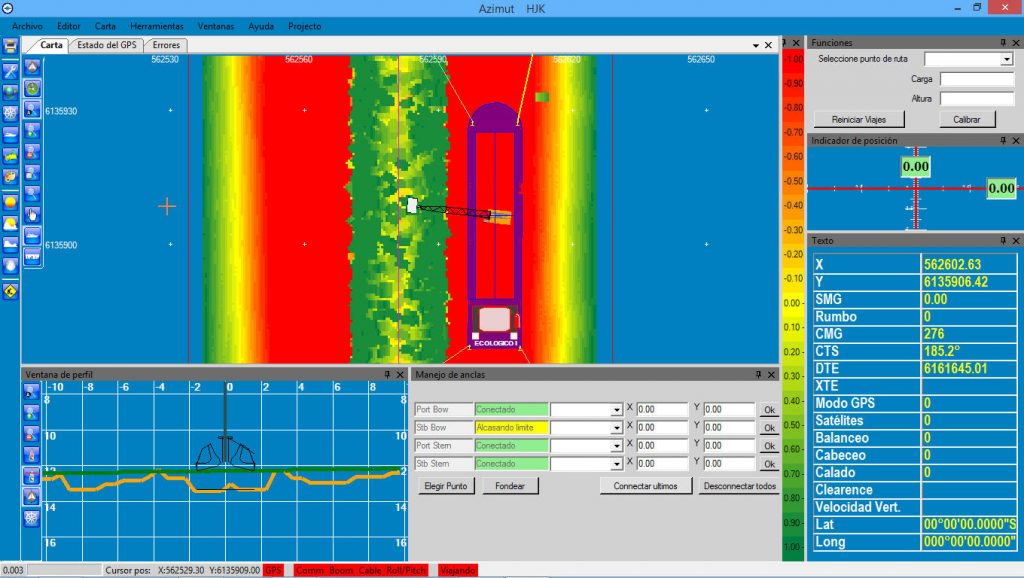The width and height of the screenshot is (1024, 578).
Task: Switch to the Estado del GPS tab
Action: [x=107, y=45]
